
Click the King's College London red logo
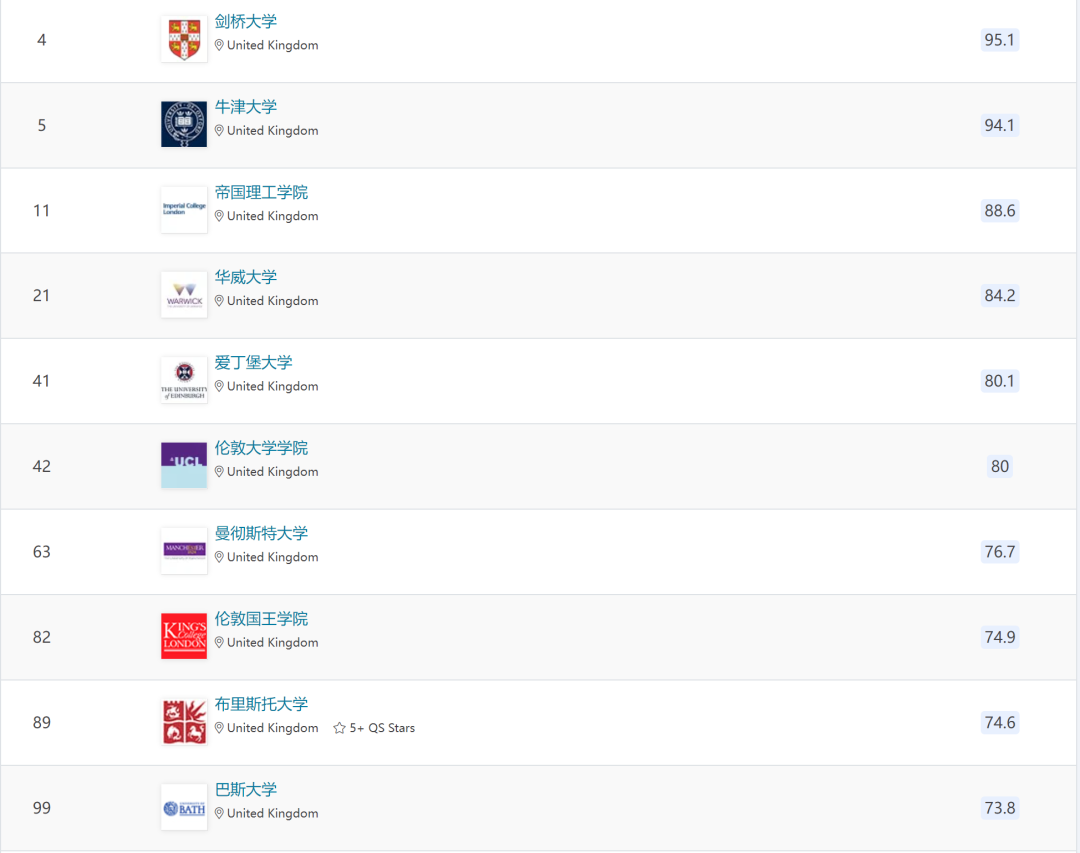[x=184, y=636]
